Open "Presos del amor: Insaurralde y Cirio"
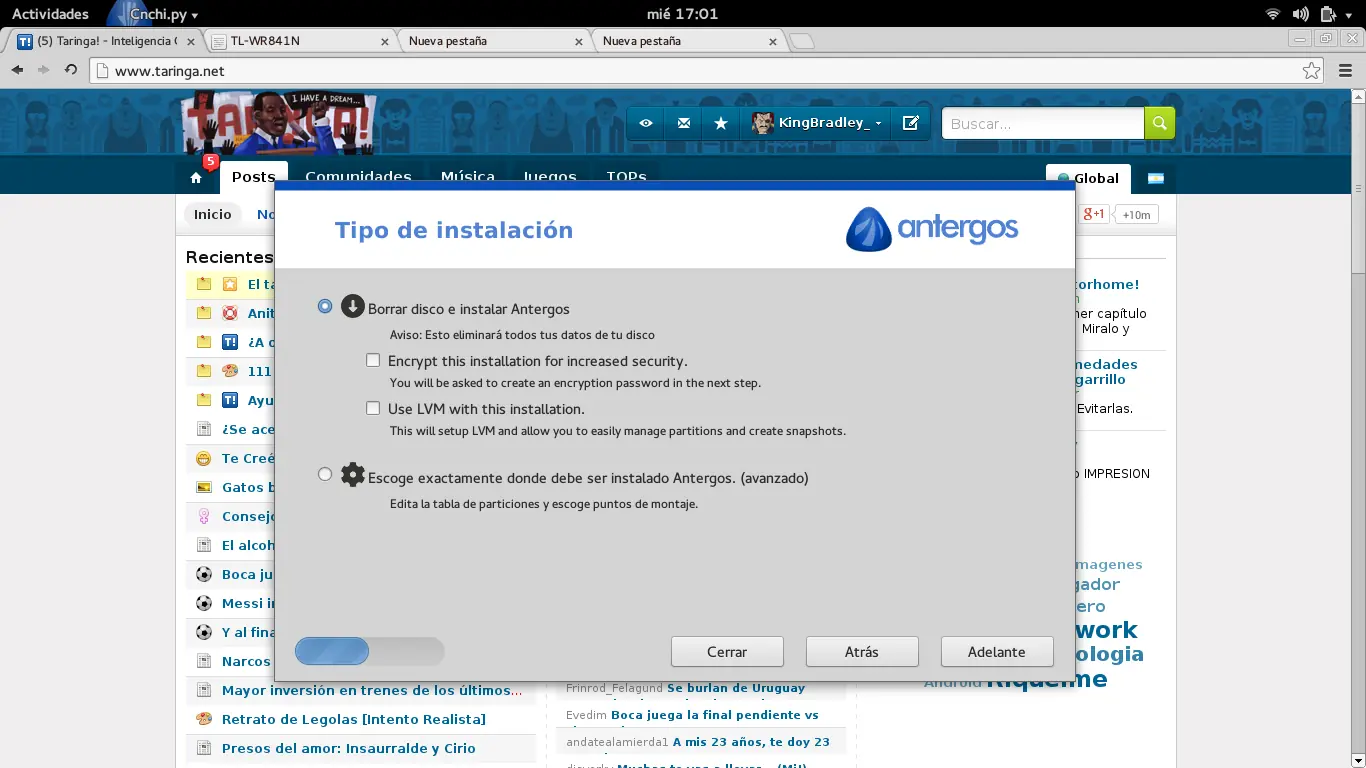The height and width of the screenshot is (768, 1366). coord(349,748)
